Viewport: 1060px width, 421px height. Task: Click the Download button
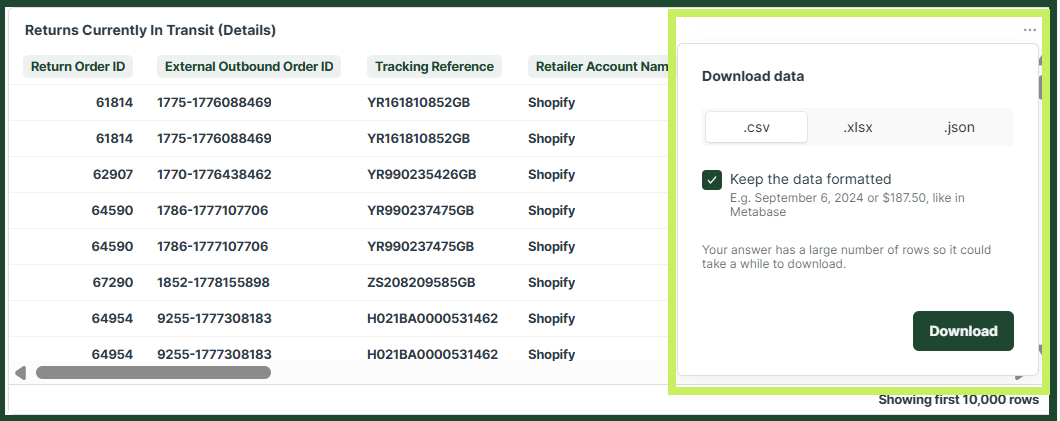pyautogui.click(x=963, y=331)
